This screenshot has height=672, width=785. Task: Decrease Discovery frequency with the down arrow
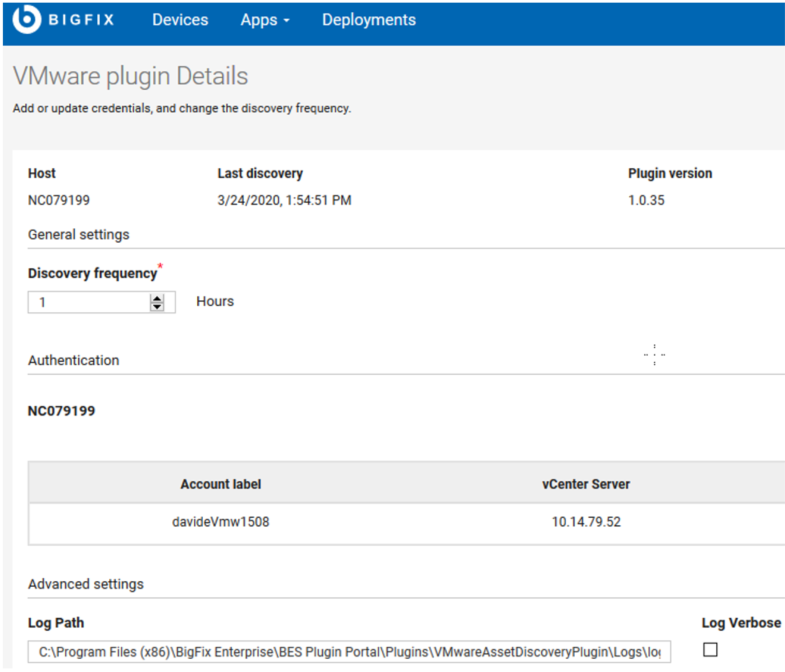[157, 306]
